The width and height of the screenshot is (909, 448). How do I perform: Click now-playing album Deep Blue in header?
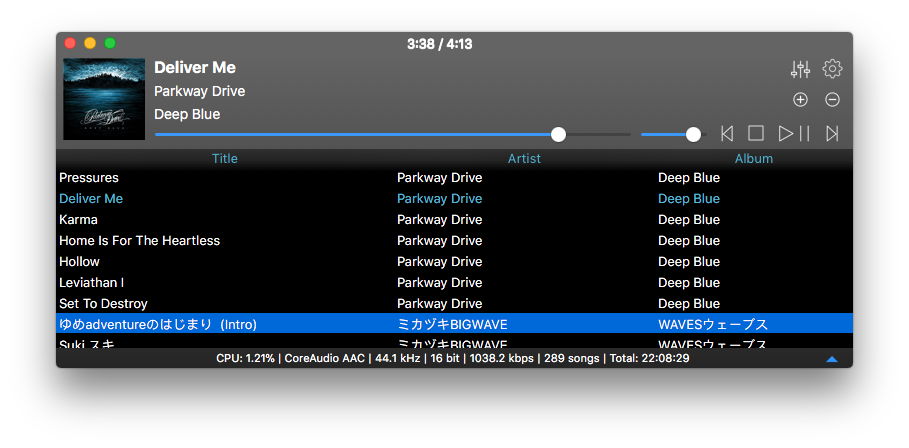(x=187, y=115)
